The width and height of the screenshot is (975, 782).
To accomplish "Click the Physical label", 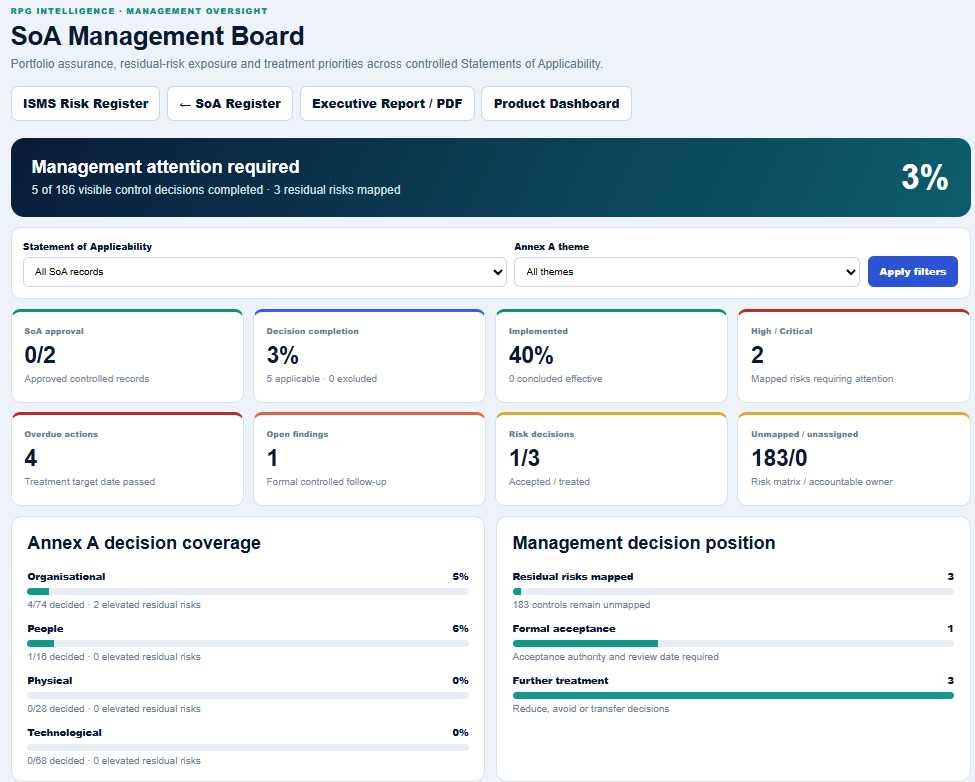I will (50, 681).
